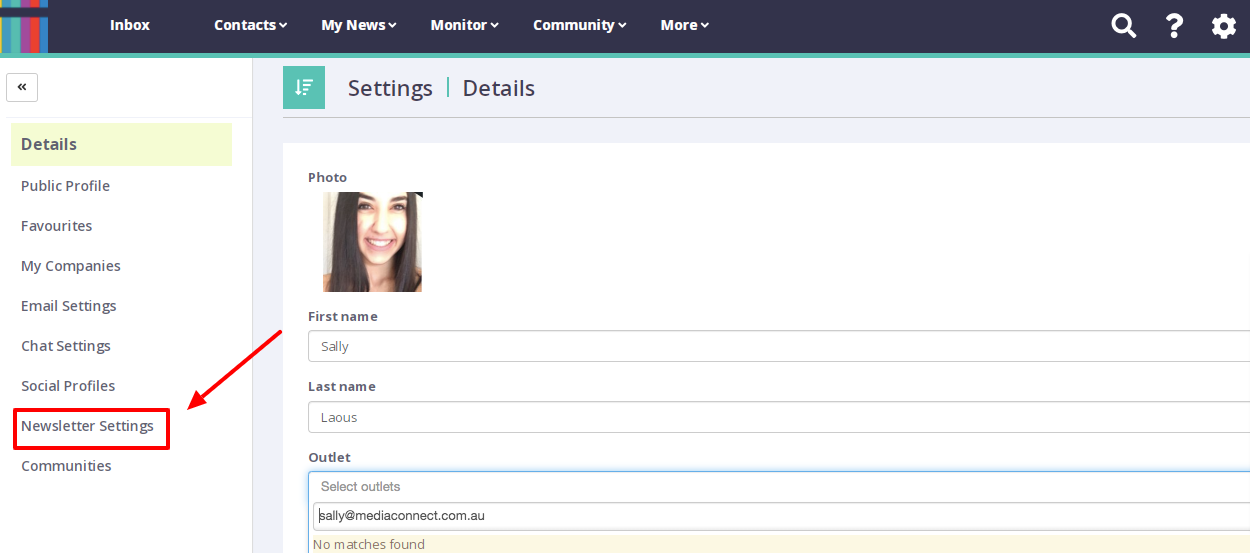Click the colorful striped app logo
The width and height of the screenshot is (1250, 553).
pyautogui.click(x=24, y=26)
